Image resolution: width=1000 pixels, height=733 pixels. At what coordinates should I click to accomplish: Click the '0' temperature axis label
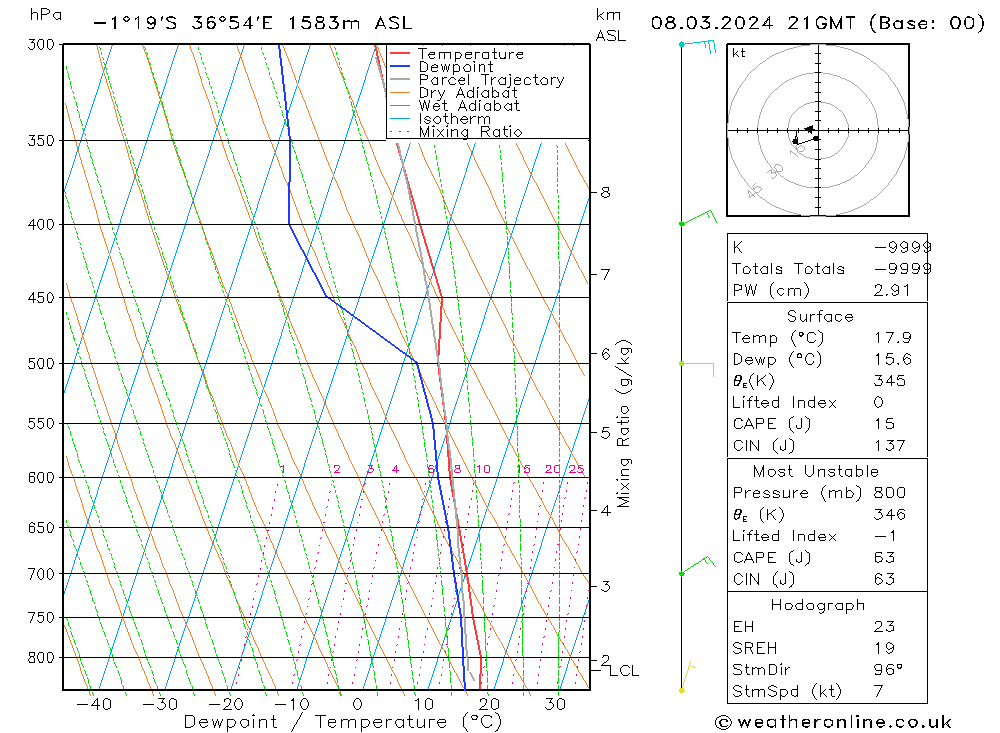(x=358, y=704)
